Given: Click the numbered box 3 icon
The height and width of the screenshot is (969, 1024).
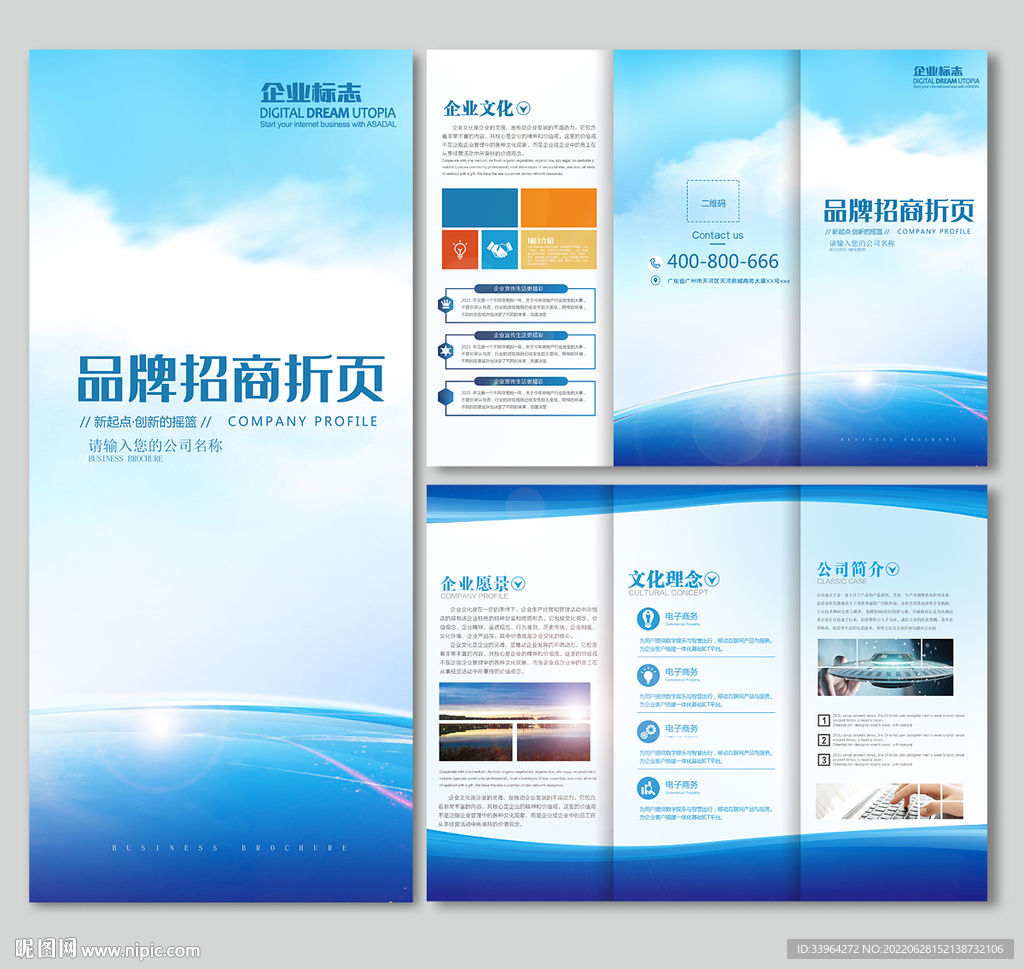Looking at the screenshot, I should click(824, 759).
